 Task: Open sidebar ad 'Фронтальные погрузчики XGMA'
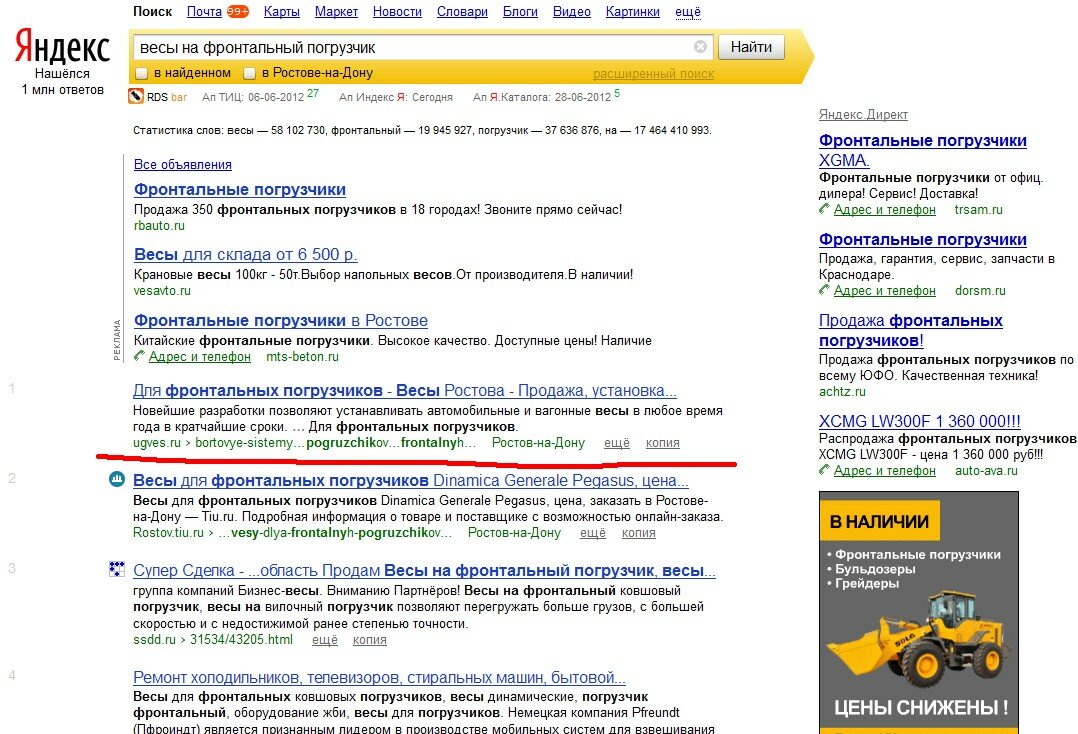923,150
